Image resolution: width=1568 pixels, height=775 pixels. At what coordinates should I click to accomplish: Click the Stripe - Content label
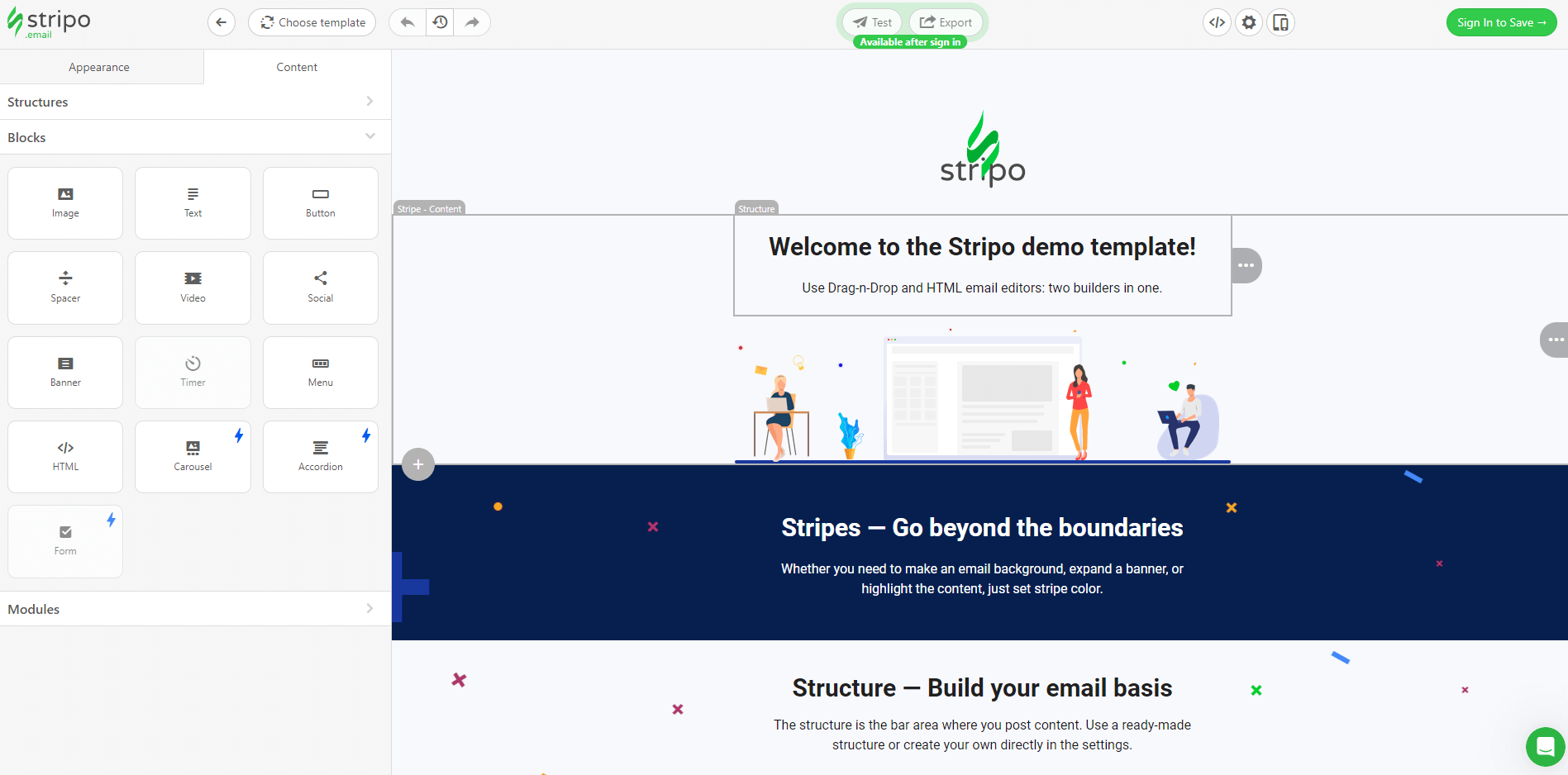[429, 208]
